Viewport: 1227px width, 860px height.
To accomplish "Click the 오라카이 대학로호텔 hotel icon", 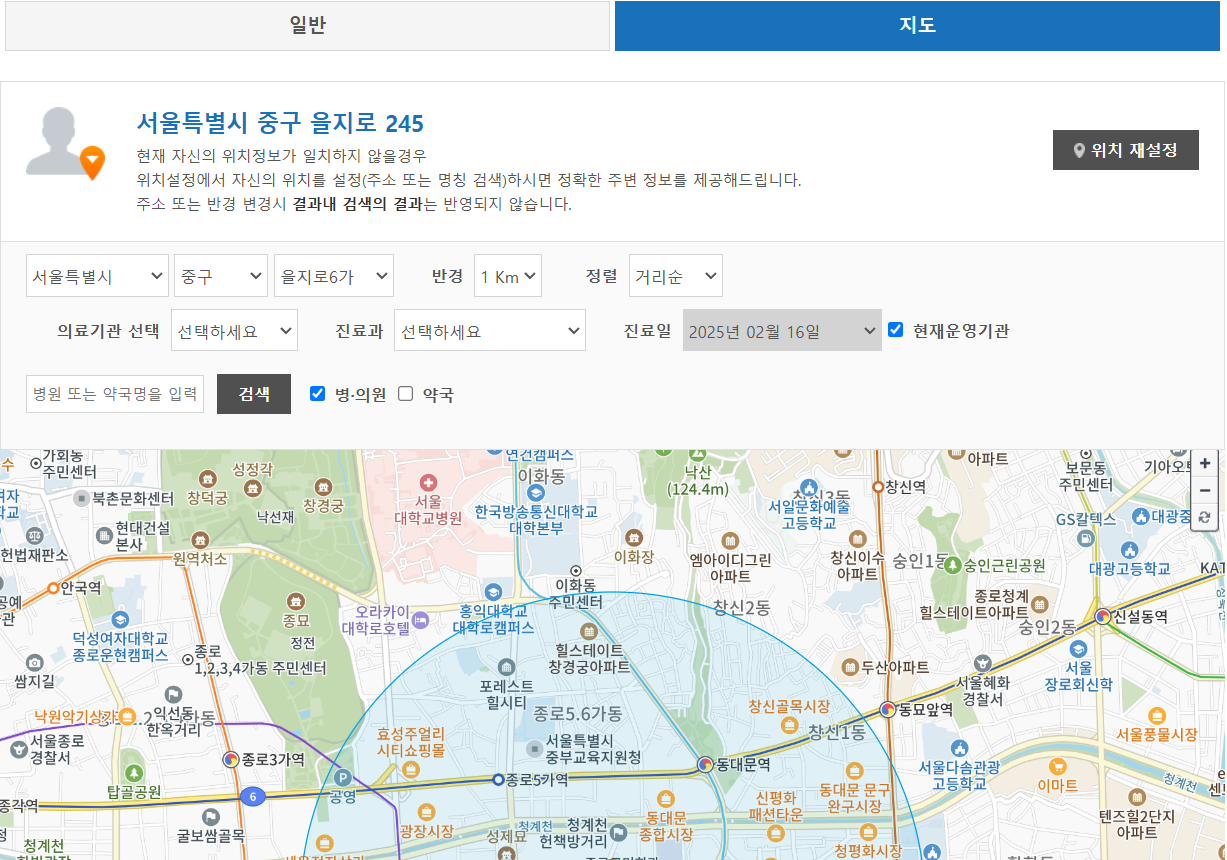I will click(x=422, y=620).
